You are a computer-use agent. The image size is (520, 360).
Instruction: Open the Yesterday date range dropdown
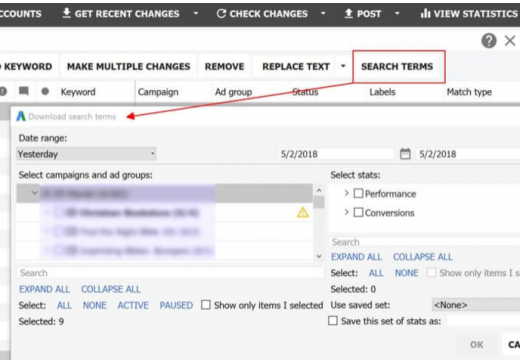click(x=86, y=154)
